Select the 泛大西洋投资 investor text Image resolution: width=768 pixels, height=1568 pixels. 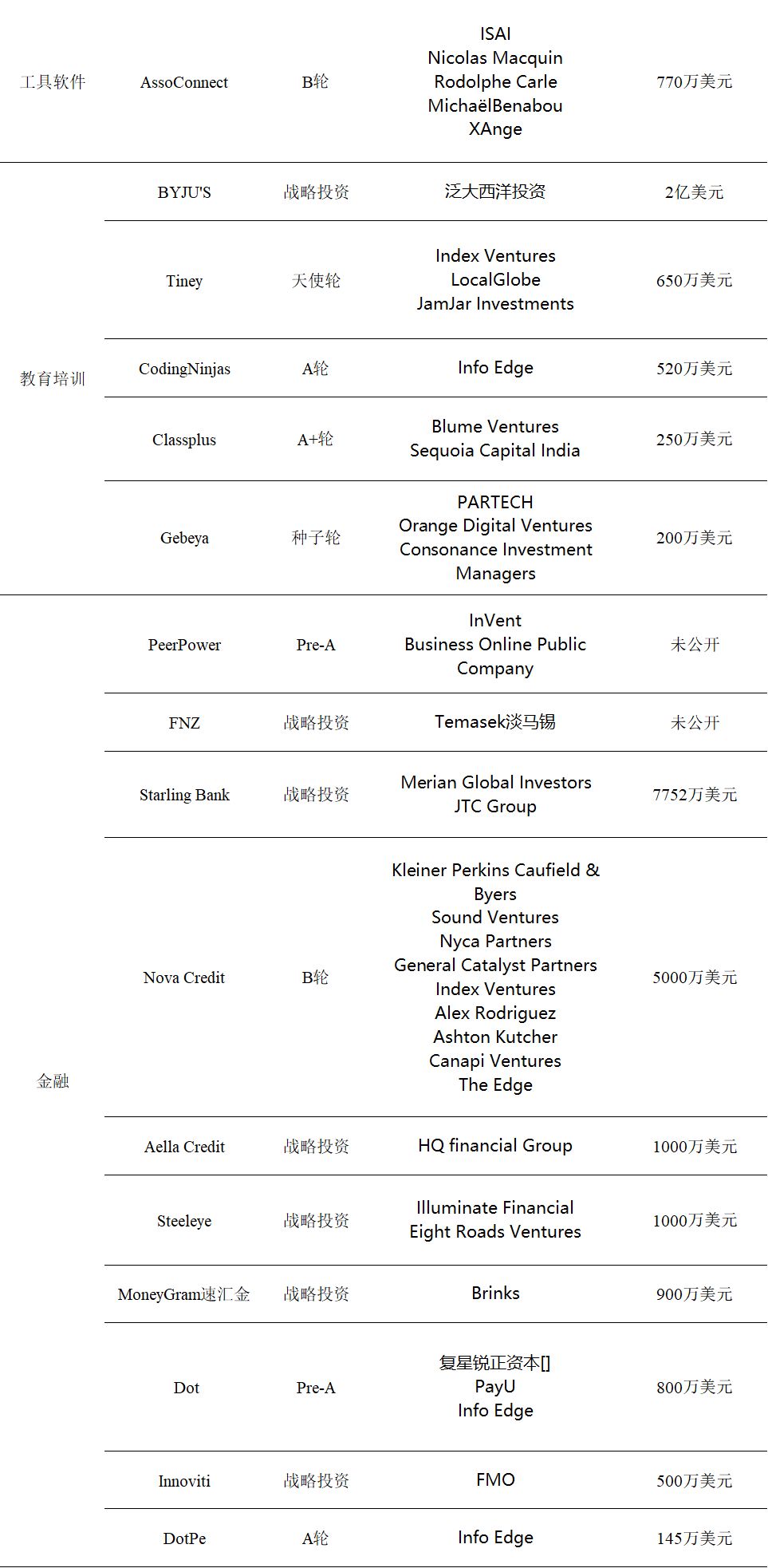(x=495, y=192)
